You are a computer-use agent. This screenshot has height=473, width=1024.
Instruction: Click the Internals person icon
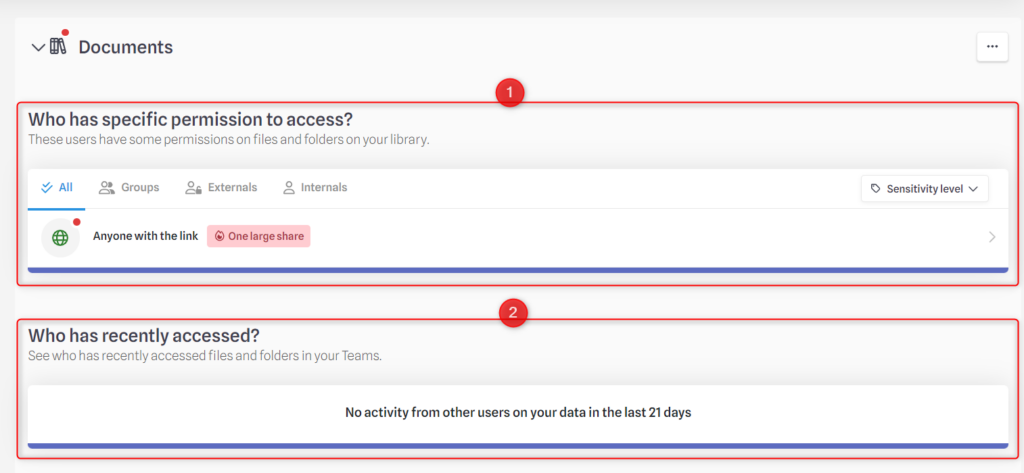(x=289, y=188)
